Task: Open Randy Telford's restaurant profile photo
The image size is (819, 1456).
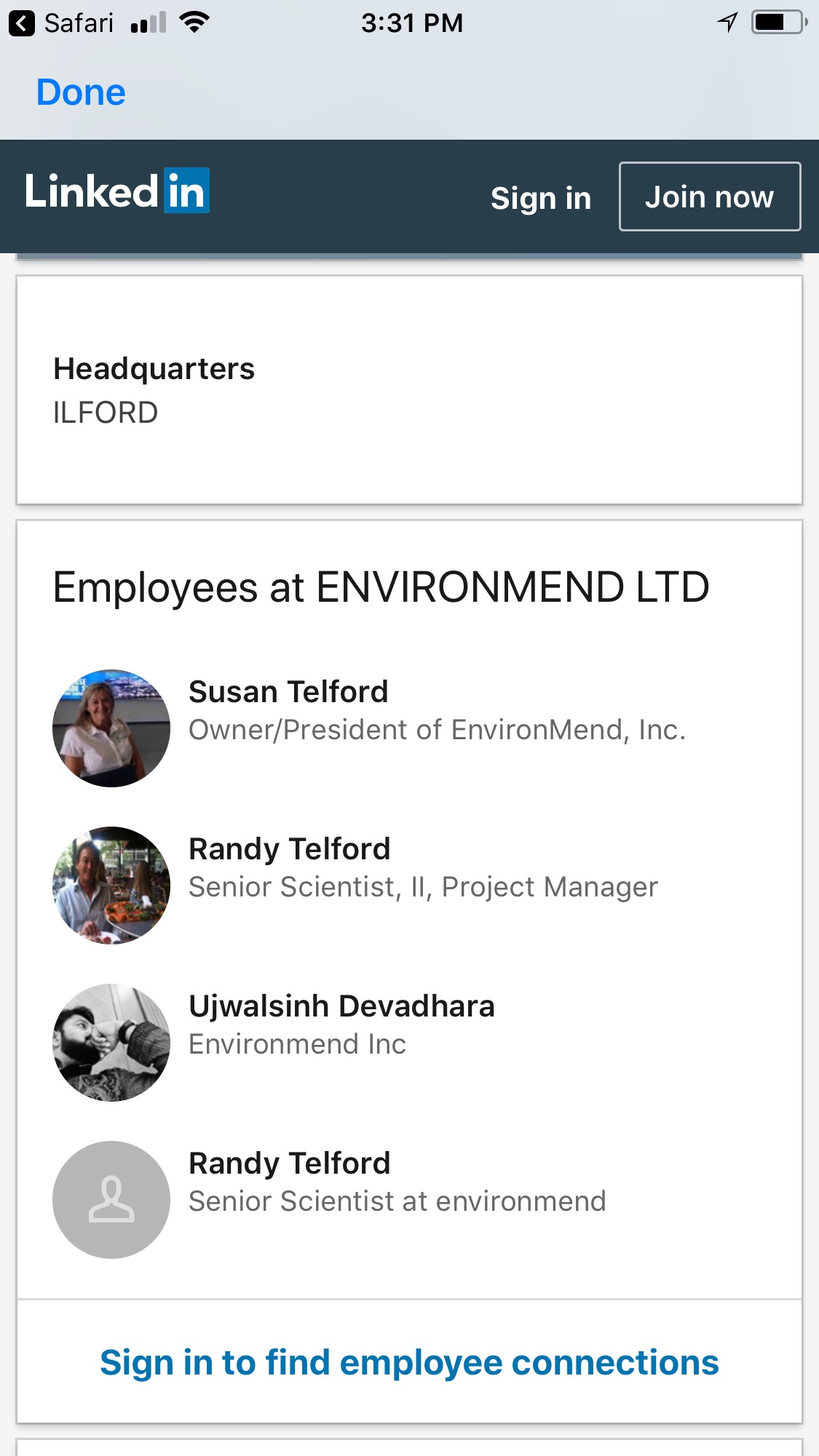Action: click(111, 886)
